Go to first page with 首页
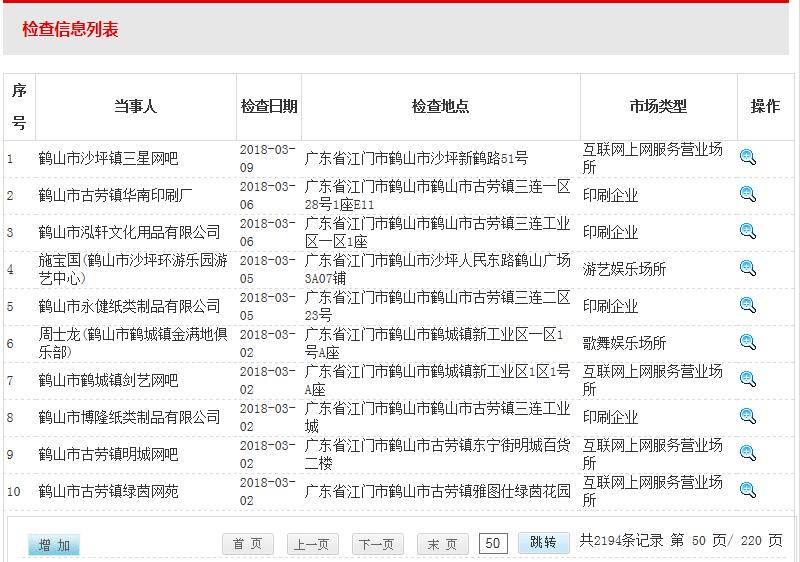 (x=247, y=544)
